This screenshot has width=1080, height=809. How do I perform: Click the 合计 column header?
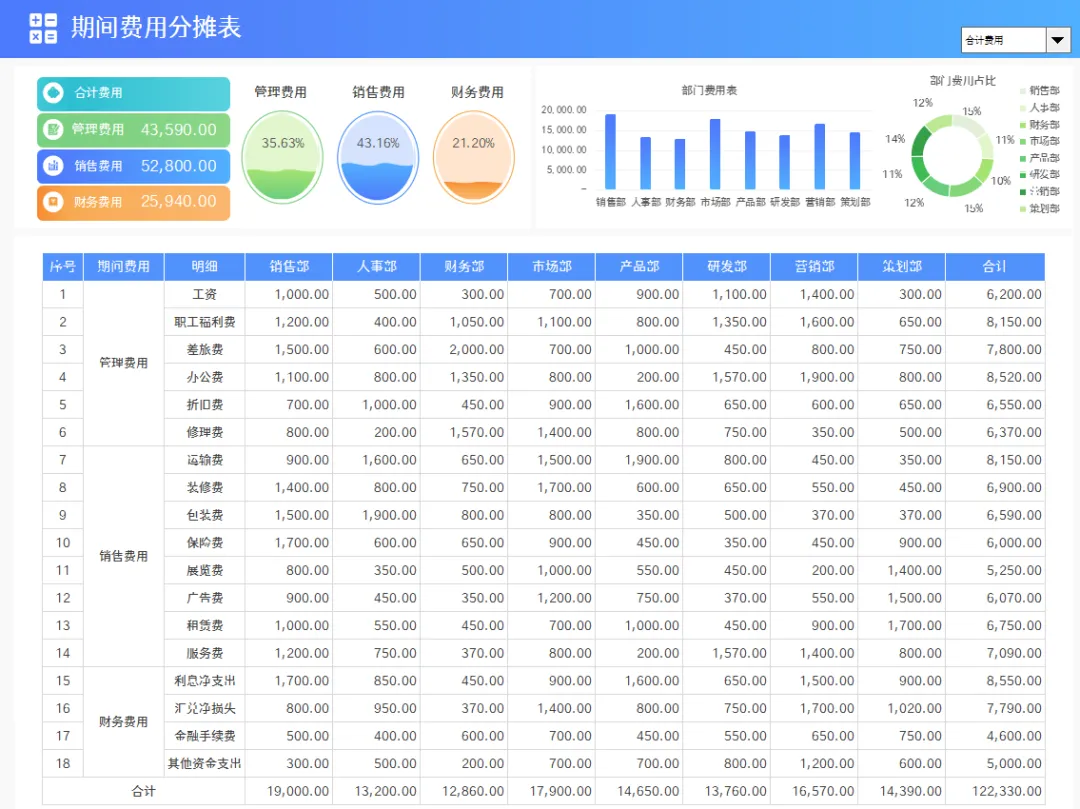pyautogui.click(x=995, y=266)
